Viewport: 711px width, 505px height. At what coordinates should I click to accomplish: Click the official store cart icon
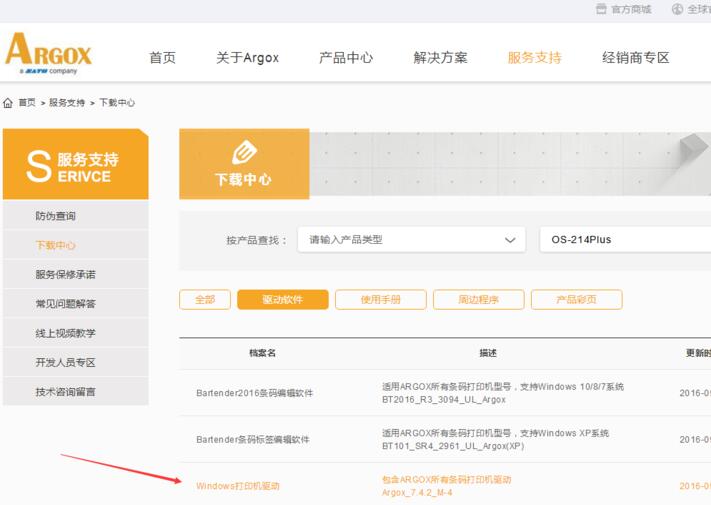[x=601, y=9]
